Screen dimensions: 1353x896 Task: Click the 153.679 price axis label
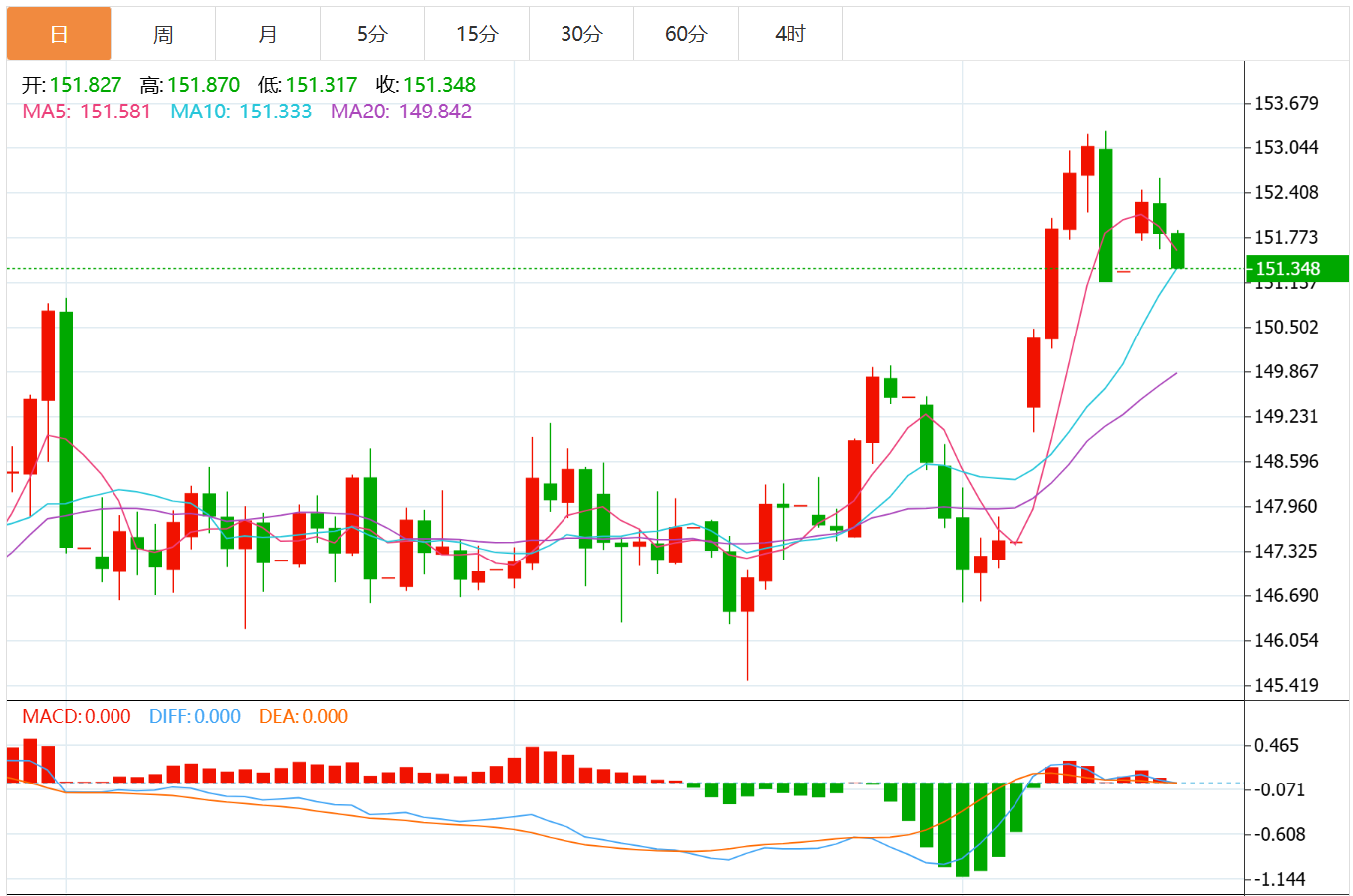coord(1286,103)
